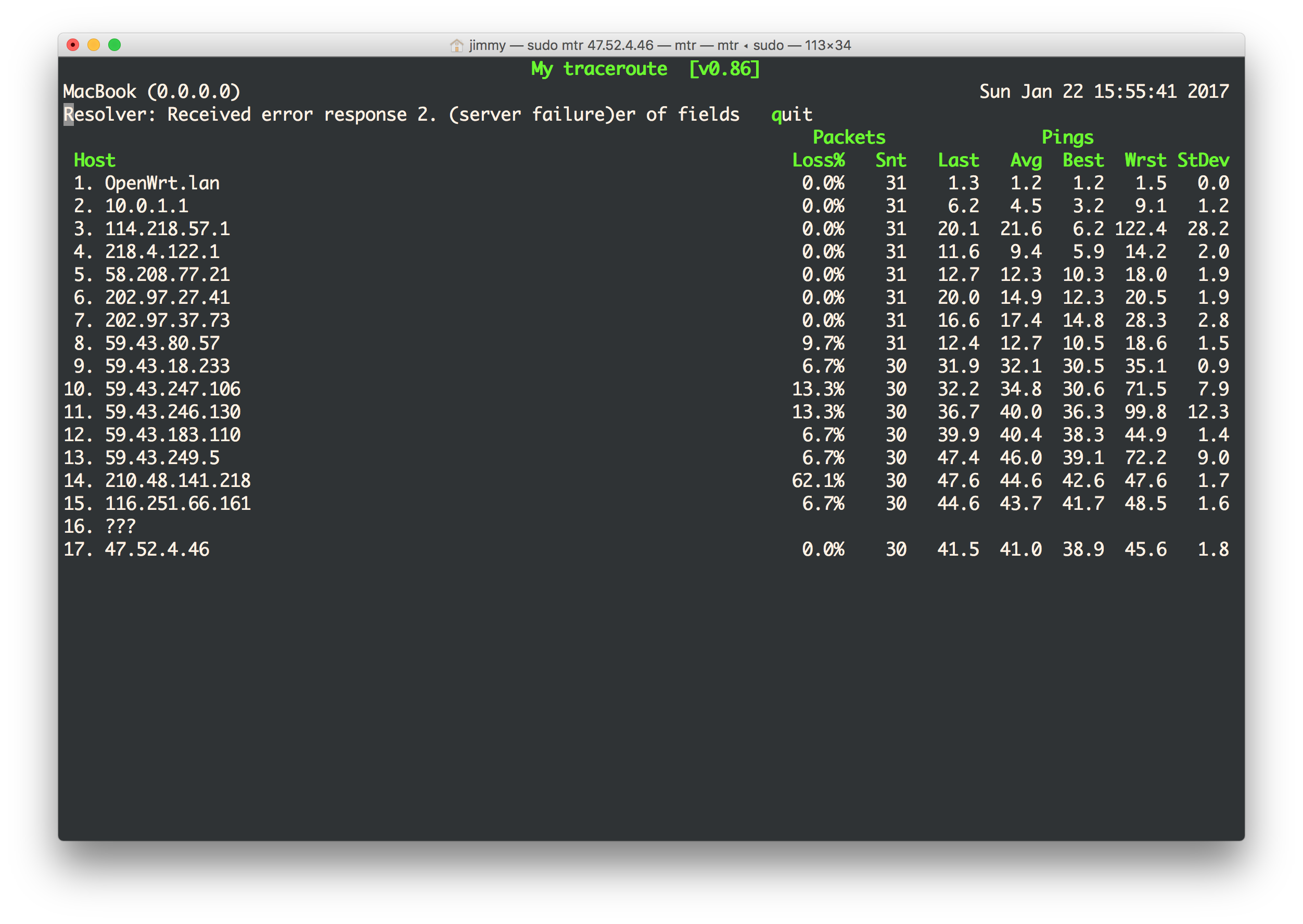Screen dimensions: 1303x924
Task: Click the date 'Sun Jan 22 15:55:41 2017'
Action: 1103,92
